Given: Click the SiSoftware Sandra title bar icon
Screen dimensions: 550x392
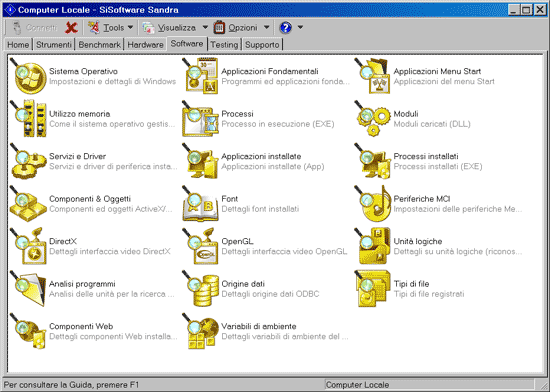Looking at the screenshot, I should [x=10, y=10].
